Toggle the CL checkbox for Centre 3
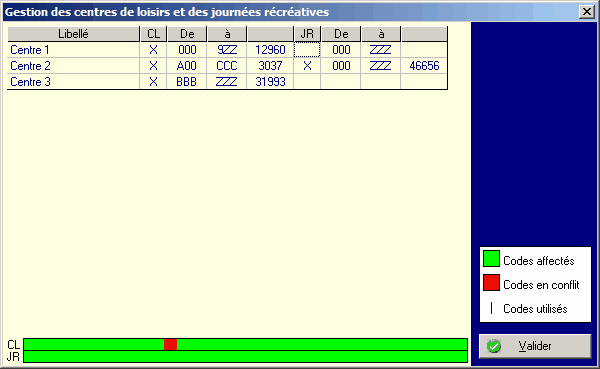The width and height of the screenshot is (600, 369). pos(153,82)
